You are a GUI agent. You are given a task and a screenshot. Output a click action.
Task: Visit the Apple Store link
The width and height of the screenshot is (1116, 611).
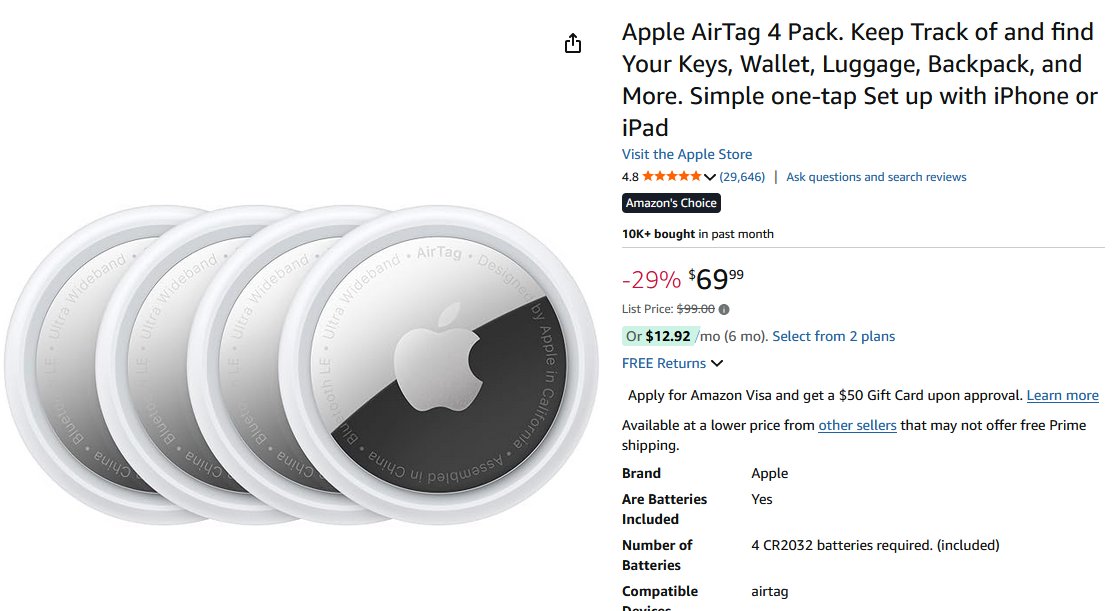tap(687, 154)
